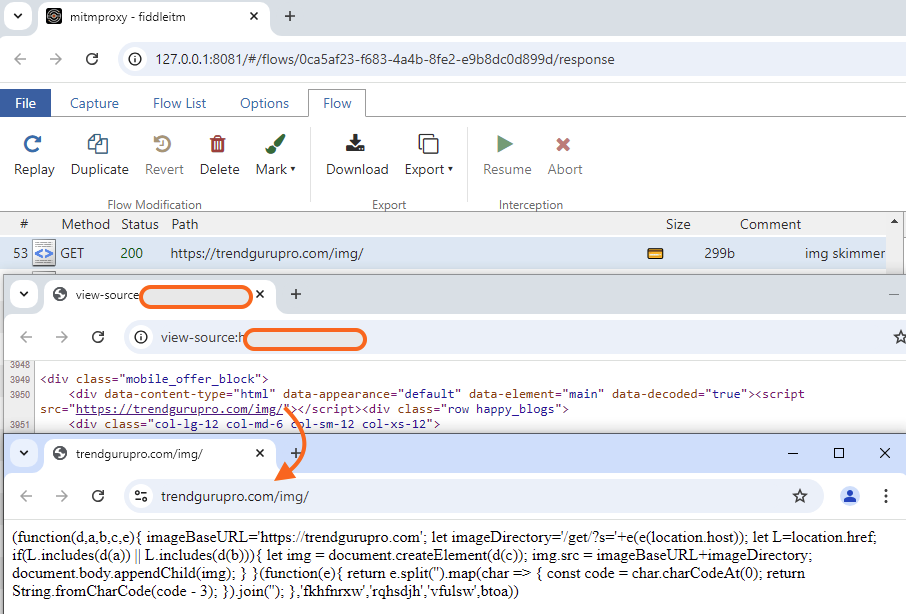This screenshot has width=906, height=614.
Task: View site info in view-source window
Action: pos(140,337)
